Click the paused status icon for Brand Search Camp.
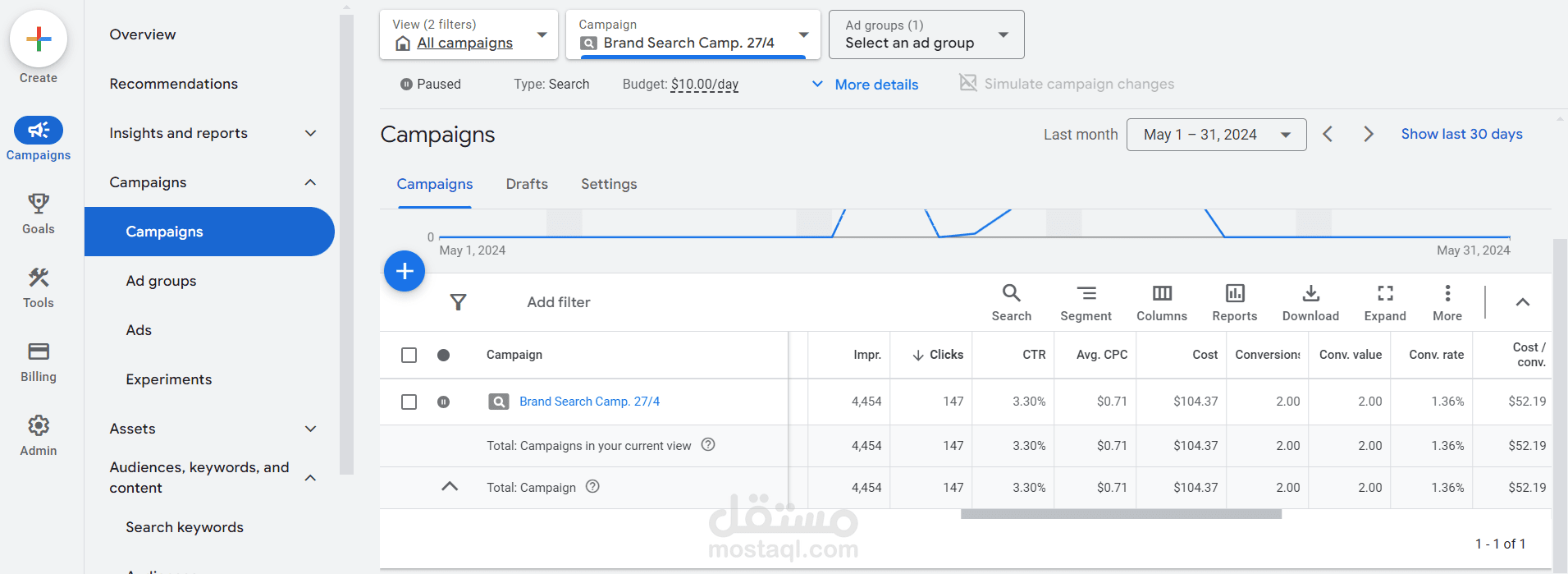Viewport: 1568px width, 574px height. (x=443, y=402)
